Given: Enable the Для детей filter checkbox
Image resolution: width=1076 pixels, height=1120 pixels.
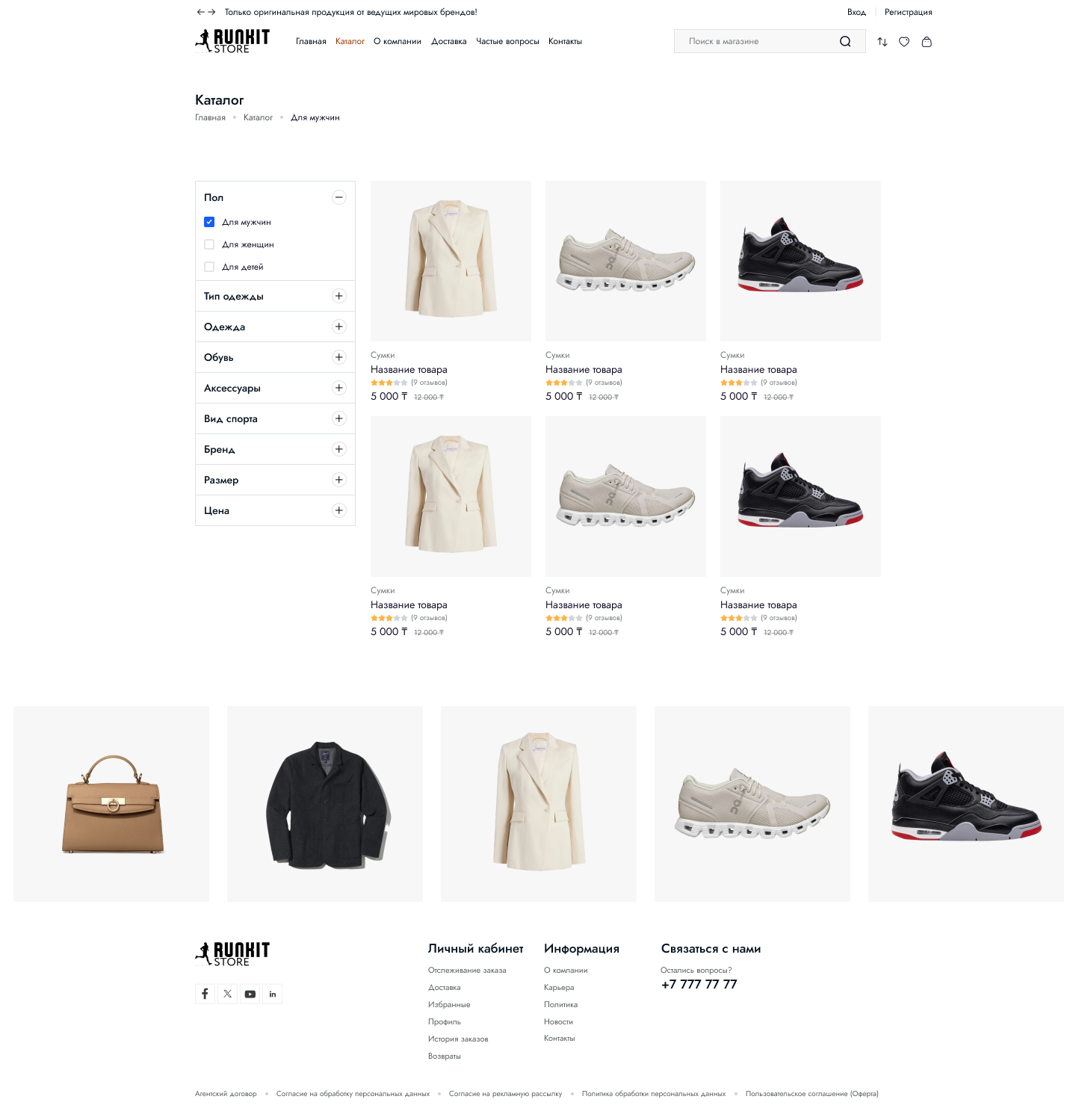Looking at the screenshot, I should [209, 267].
